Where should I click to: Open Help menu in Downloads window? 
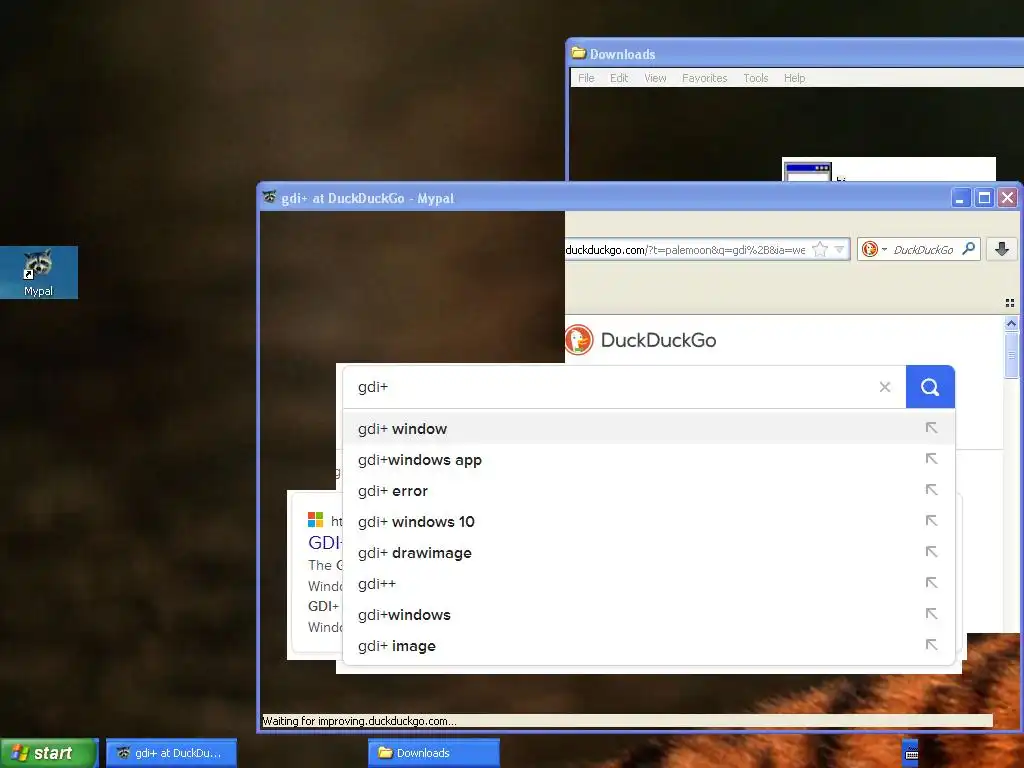pos(795,78)
